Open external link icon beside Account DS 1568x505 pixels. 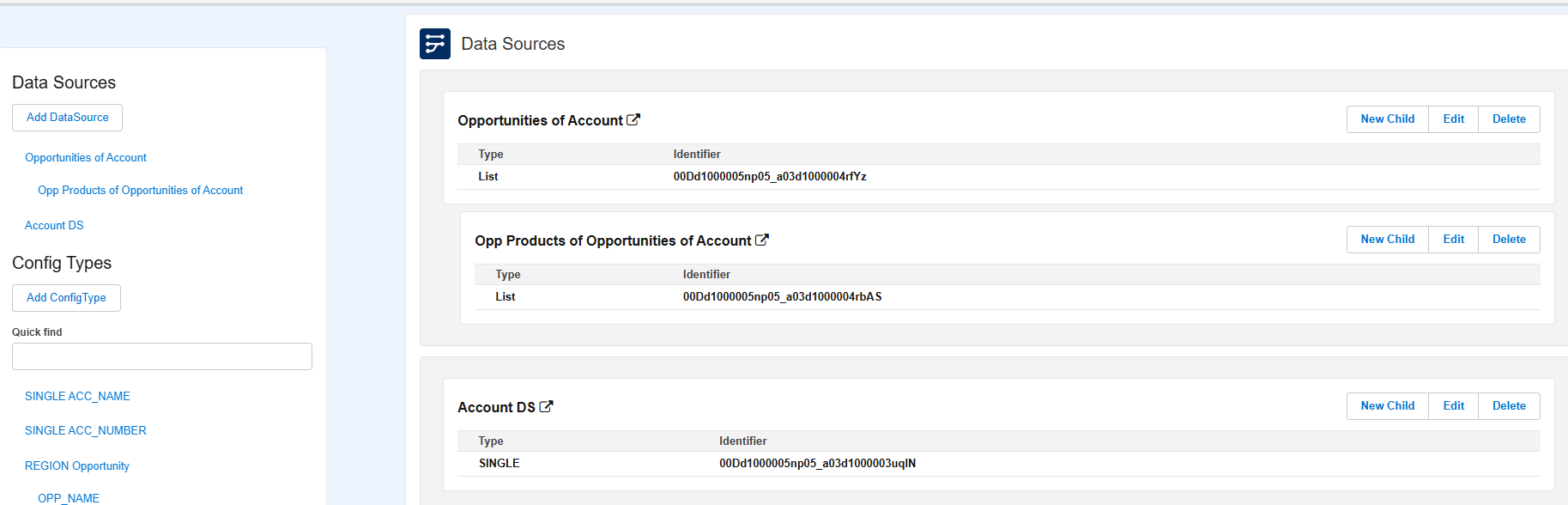point(546,407)
